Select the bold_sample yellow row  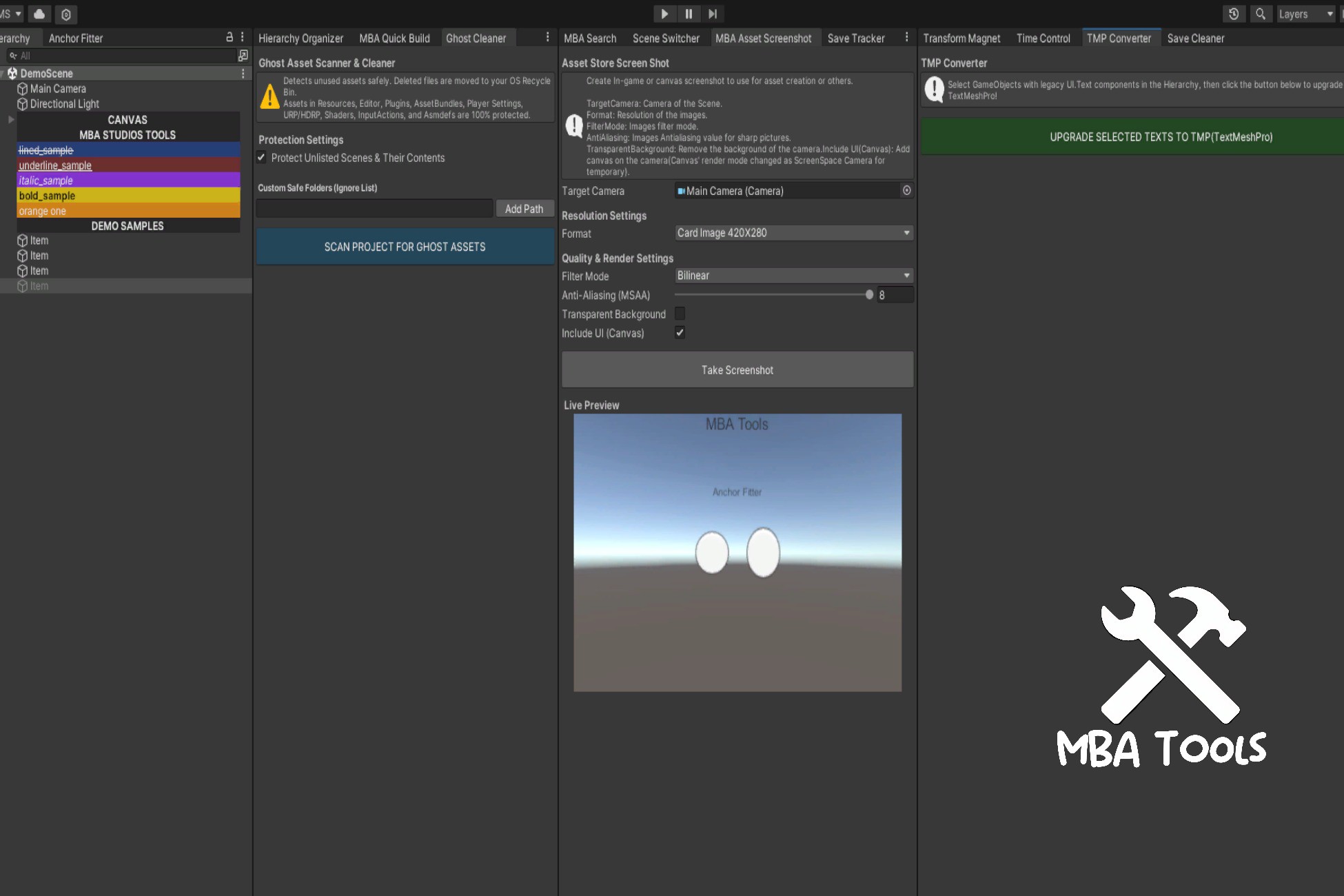[128, 195]
